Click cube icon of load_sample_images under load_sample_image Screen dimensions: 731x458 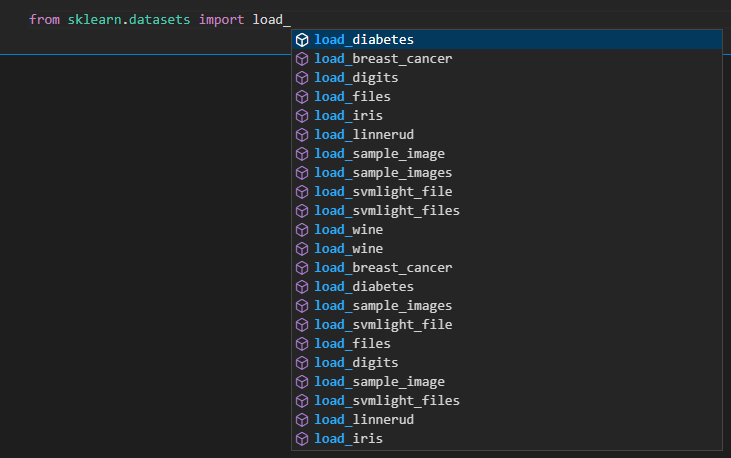[302, 173]
